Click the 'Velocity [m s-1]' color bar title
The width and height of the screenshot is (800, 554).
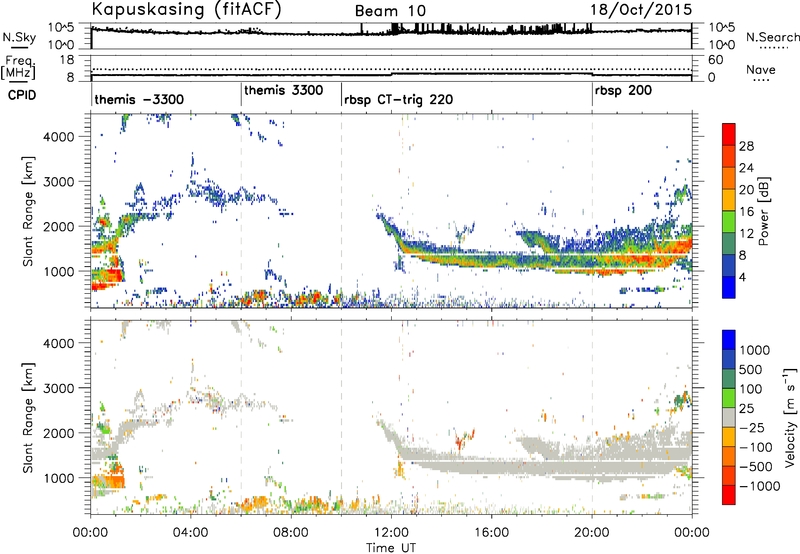[790, 417]
